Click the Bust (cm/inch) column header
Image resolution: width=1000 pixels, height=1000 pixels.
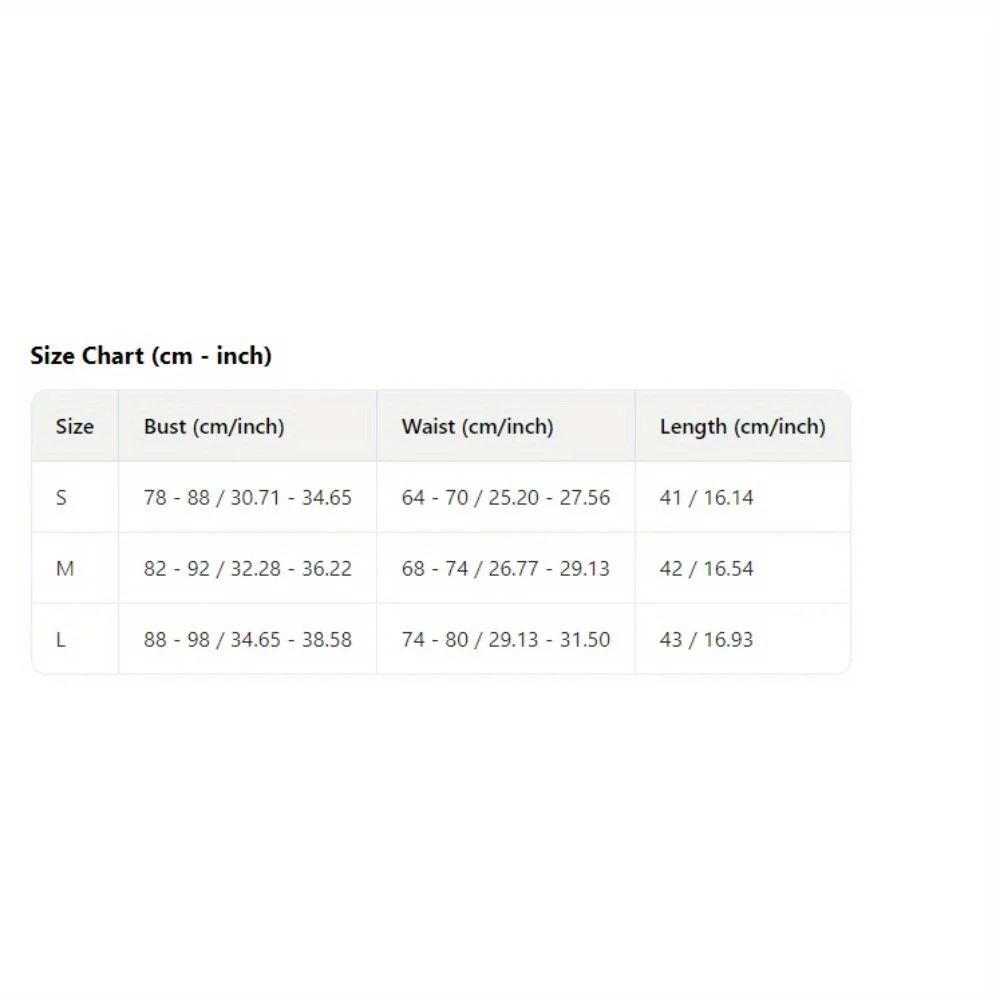tap(214, 427)
